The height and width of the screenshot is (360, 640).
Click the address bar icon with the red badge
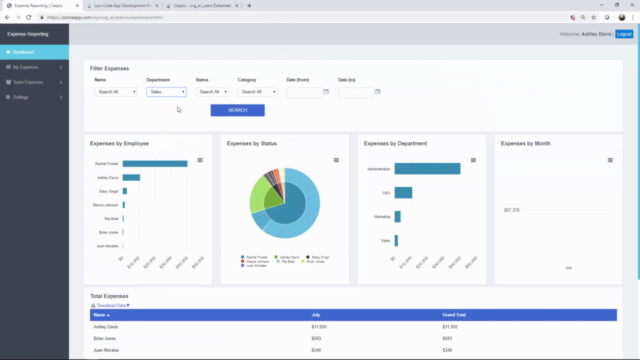tap(573, 18)
